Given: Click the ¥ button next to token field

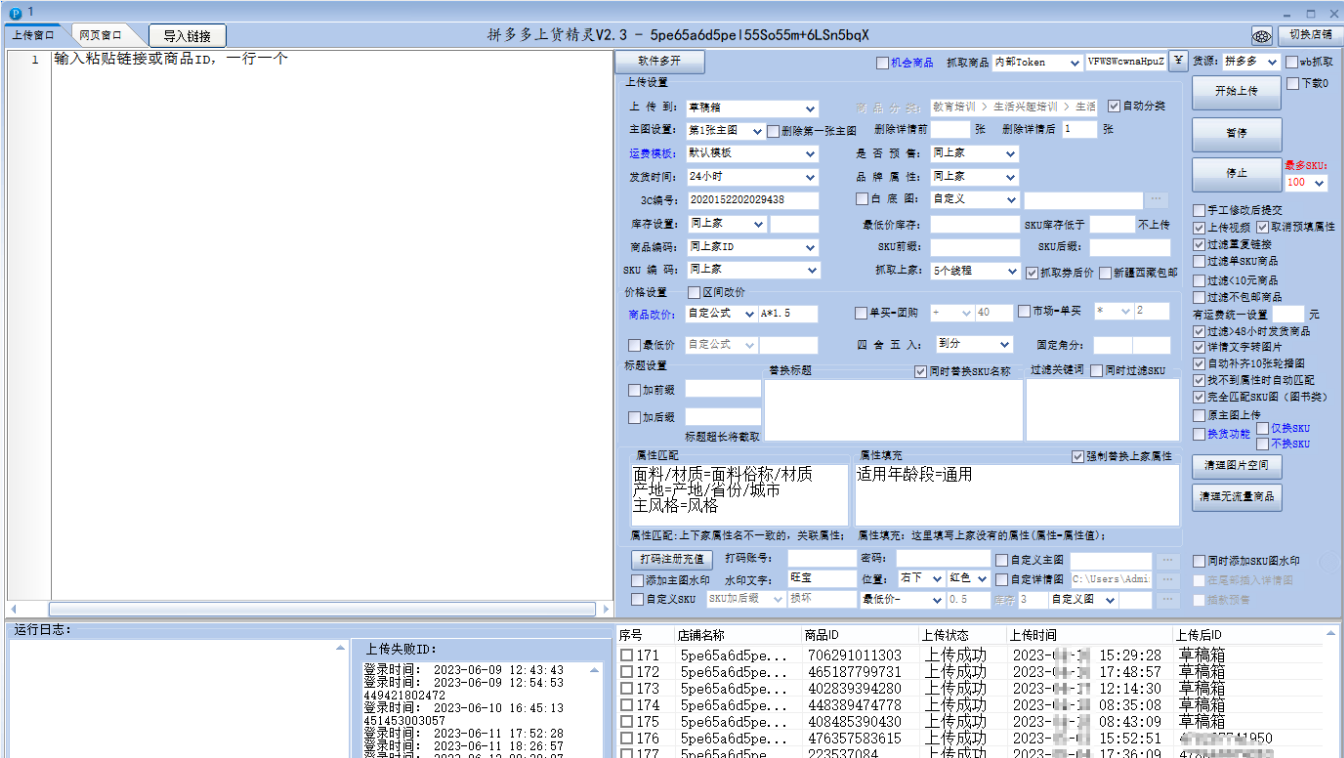Looking at the screenshot, I should tap(1177, 62).
